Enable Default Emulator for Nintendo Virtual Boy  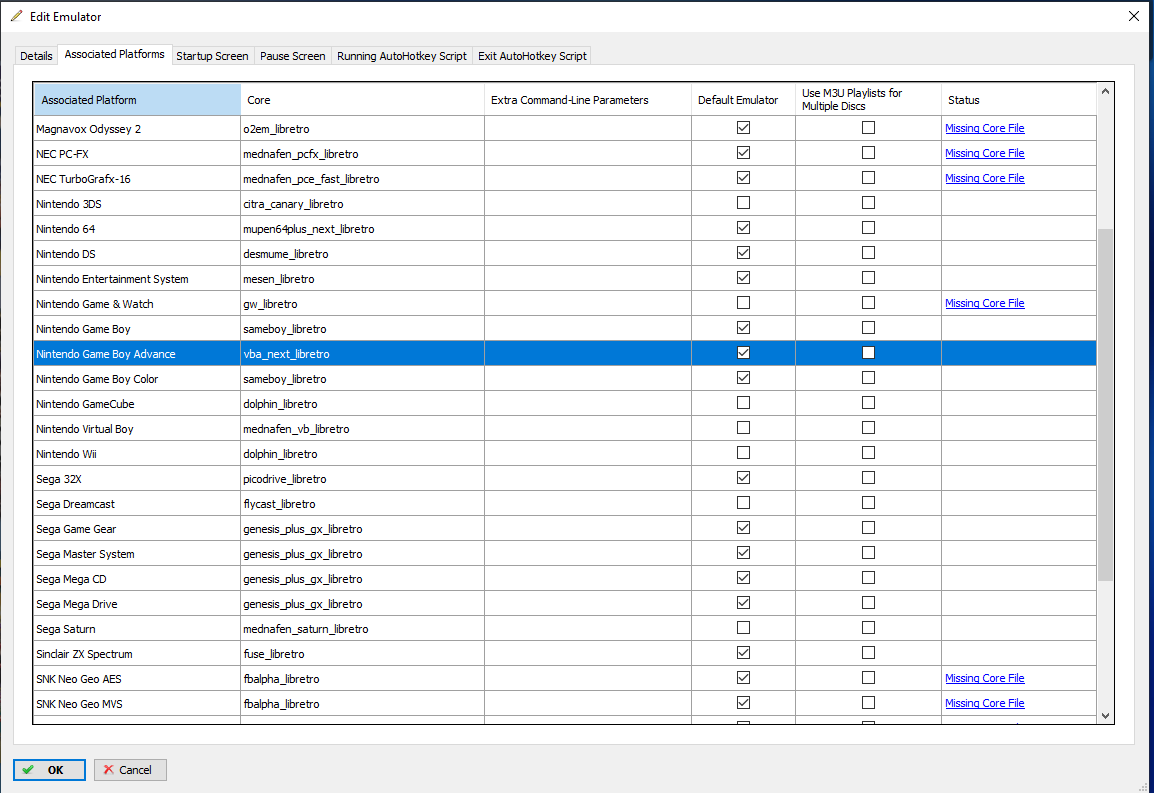click(x=743, y=428)
